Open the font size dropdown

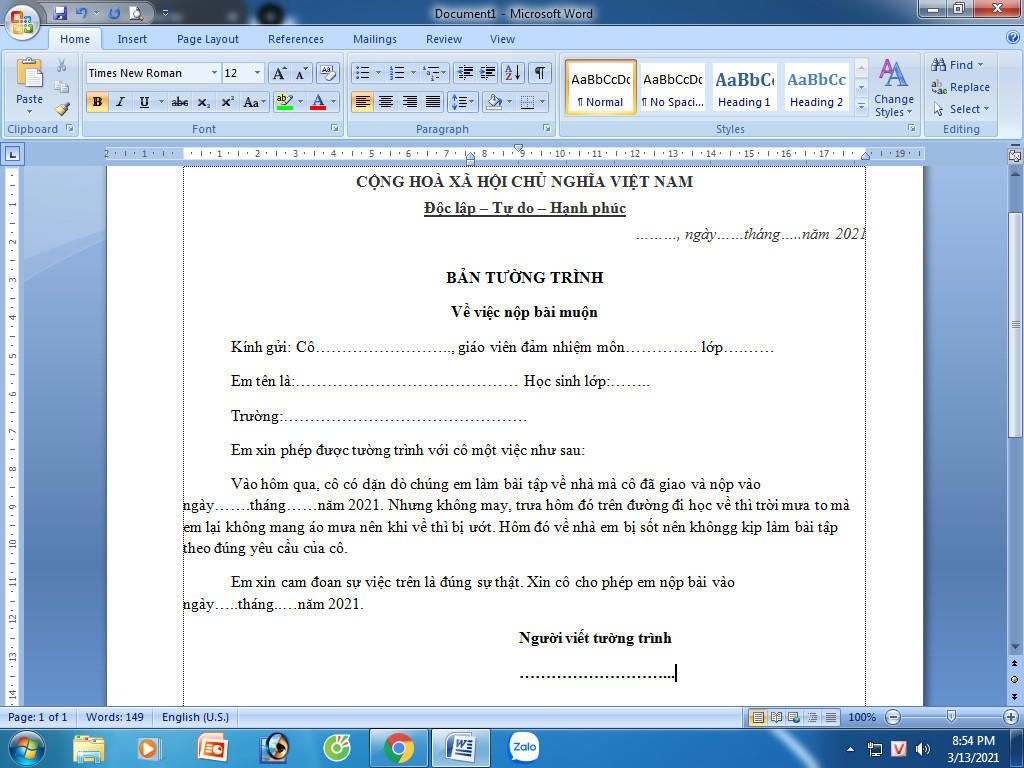pyautogui.click(x=257, y=72)
